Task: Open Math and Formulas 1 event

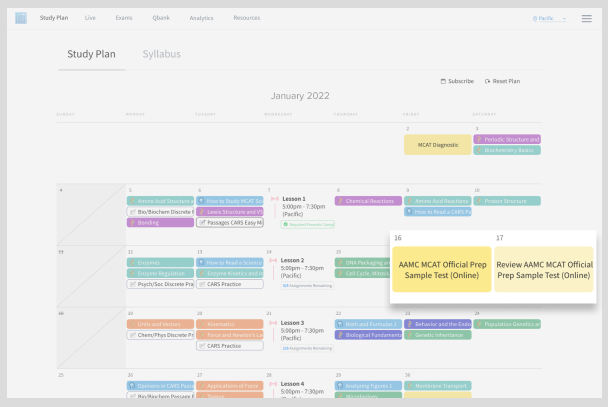Action: (368, 324)
